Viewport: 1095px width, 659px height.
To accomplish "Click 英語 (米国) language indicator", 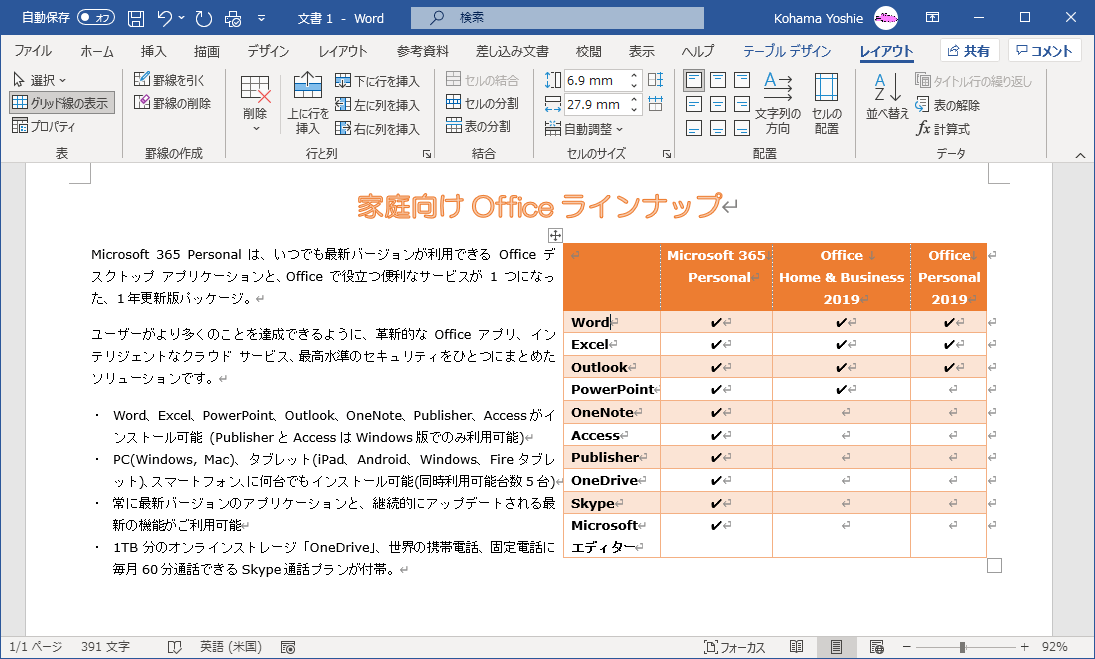I will (230, 647).
